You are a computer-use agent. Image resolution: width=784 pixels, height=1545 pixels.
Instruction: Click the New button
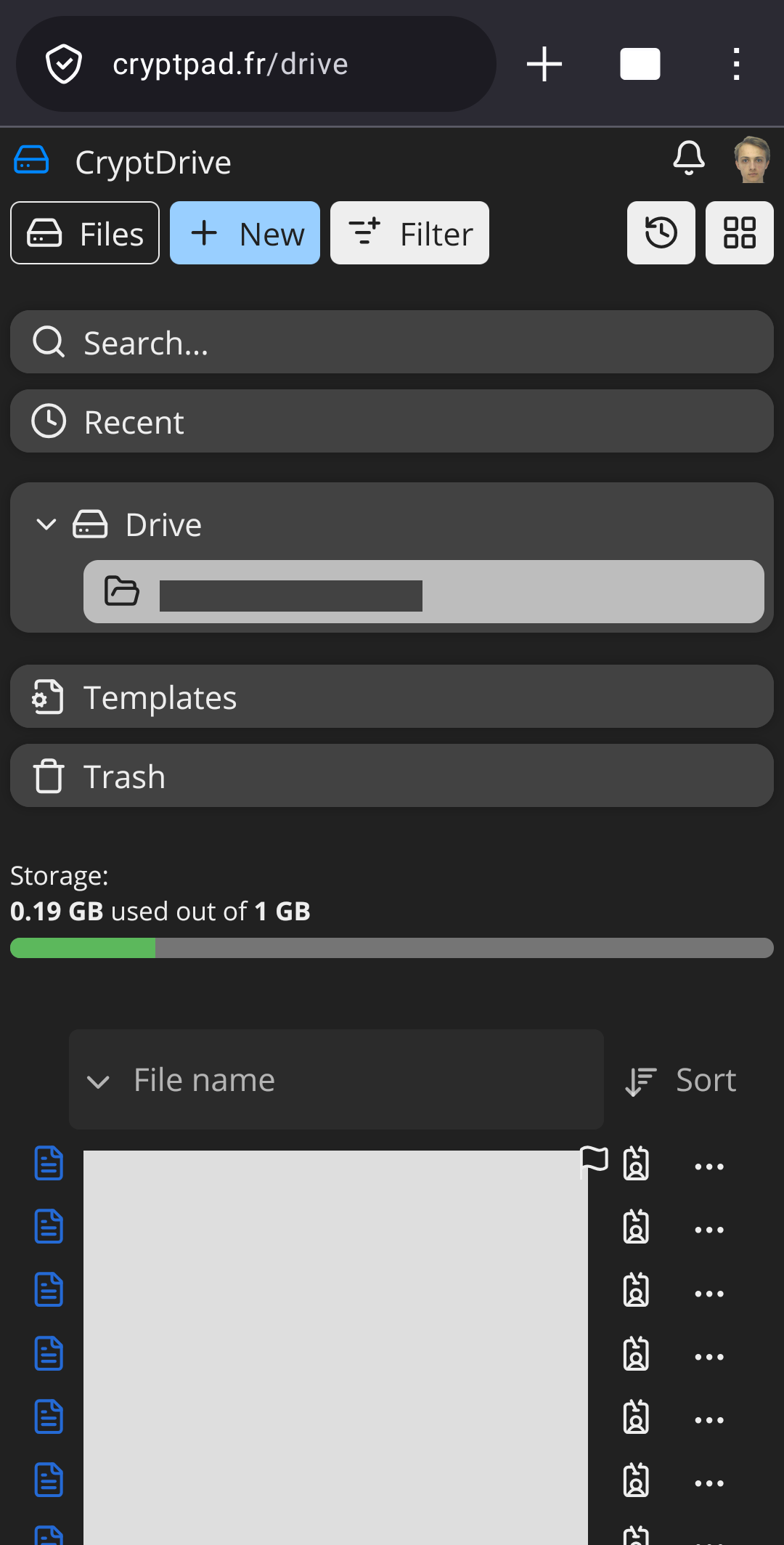[245, 233]
